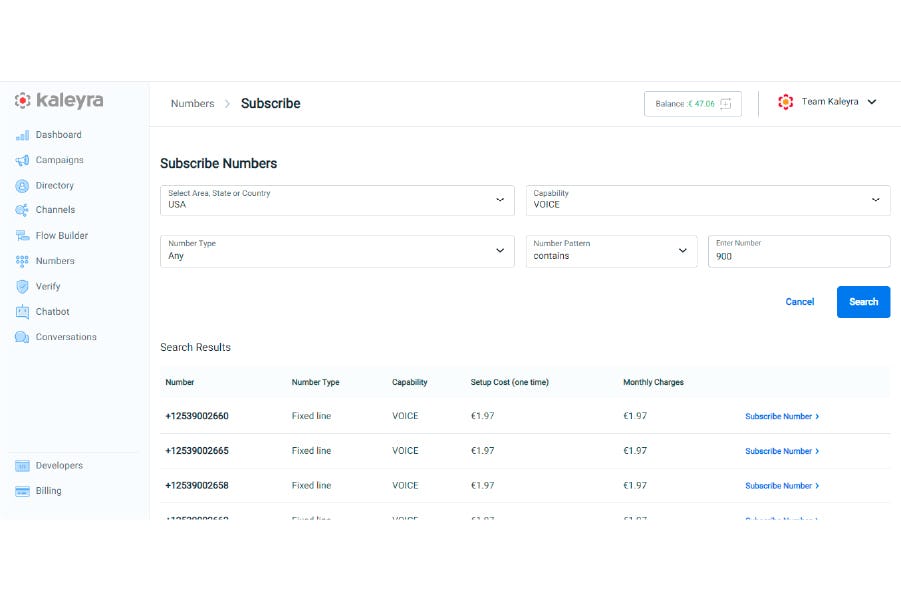The width and height of the screenshot is (901, 601).
Task: Click the Conversations sidebar icon
Action: 67,337
